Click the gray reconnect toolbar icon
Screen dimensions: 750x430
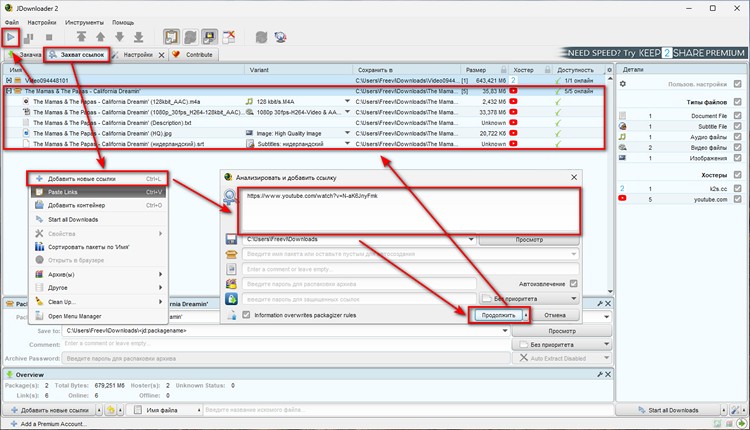[x=261, y=37]
